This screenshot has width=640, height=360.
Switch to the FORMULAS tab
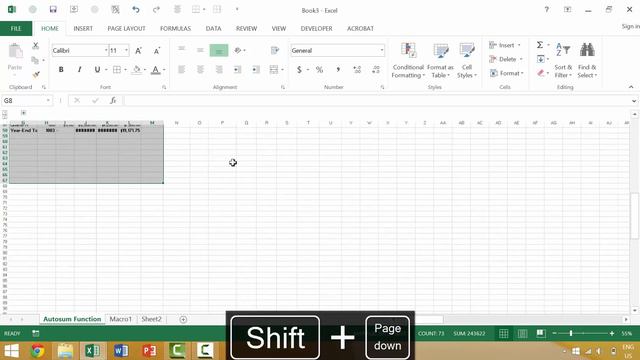click(176, 29)
